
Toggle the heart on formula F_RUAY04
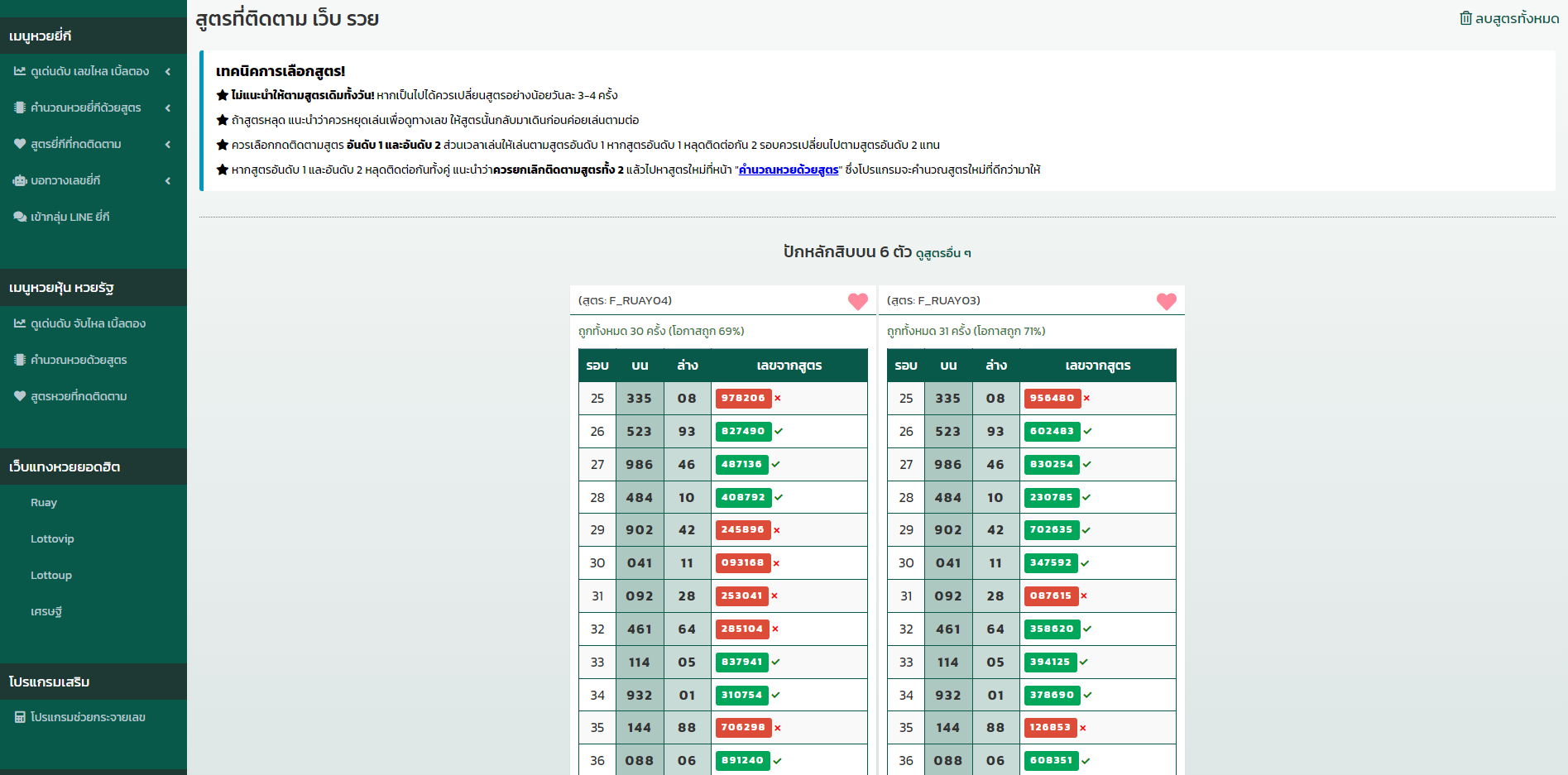tap(857, 301)
